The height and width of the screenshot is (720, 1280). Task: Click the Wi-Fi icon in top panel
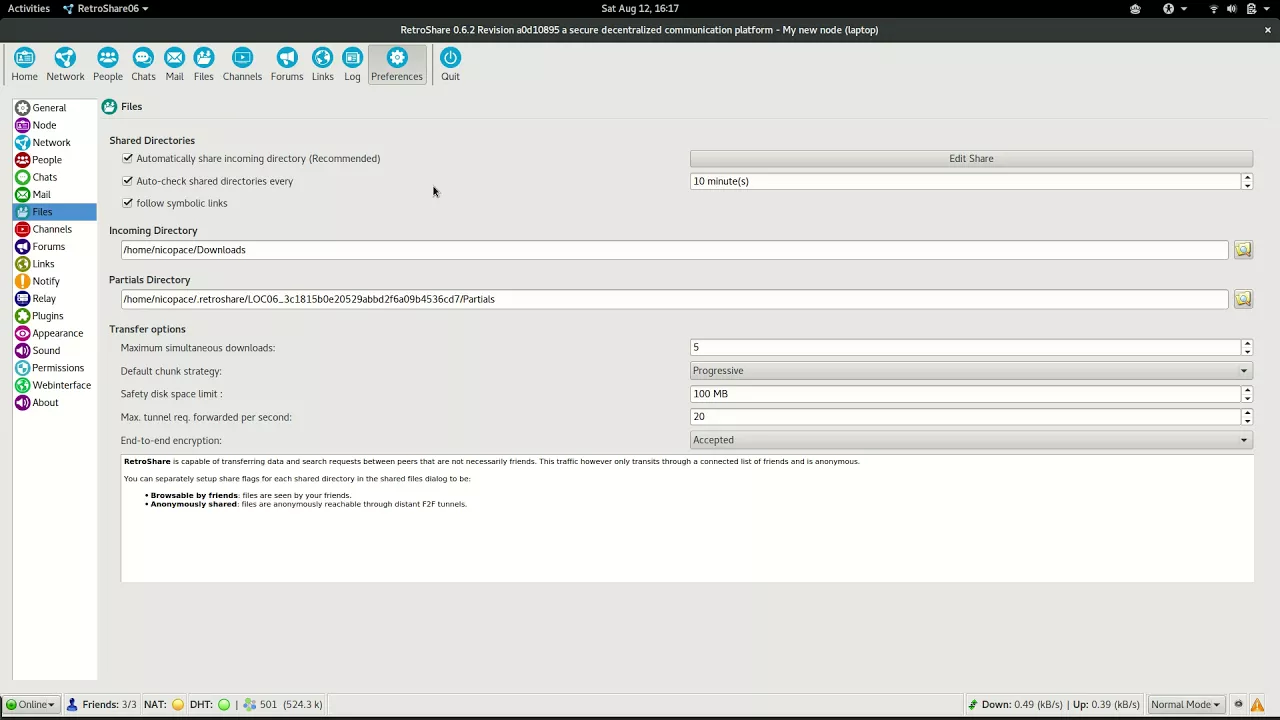coord(1214,9)
